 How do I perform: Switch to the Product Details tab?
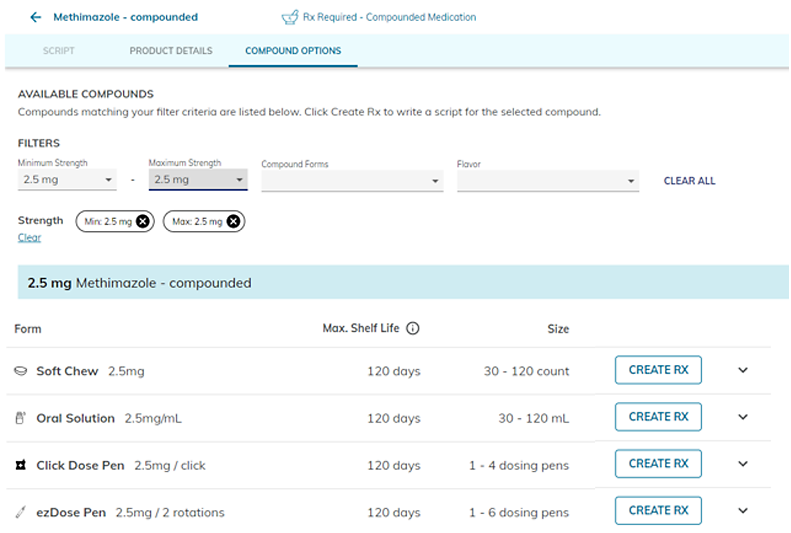171,51
